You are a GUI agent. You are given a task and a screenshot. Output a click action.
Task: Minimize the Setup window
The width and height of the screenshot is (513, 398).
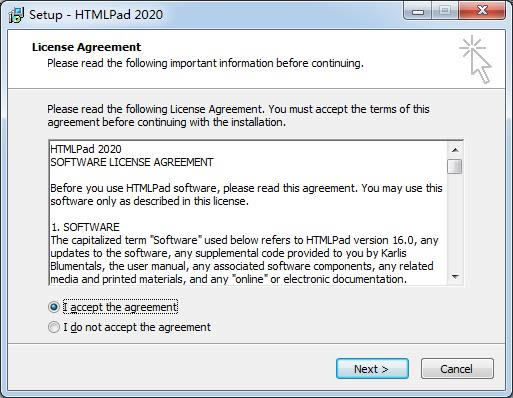point(418,12)
